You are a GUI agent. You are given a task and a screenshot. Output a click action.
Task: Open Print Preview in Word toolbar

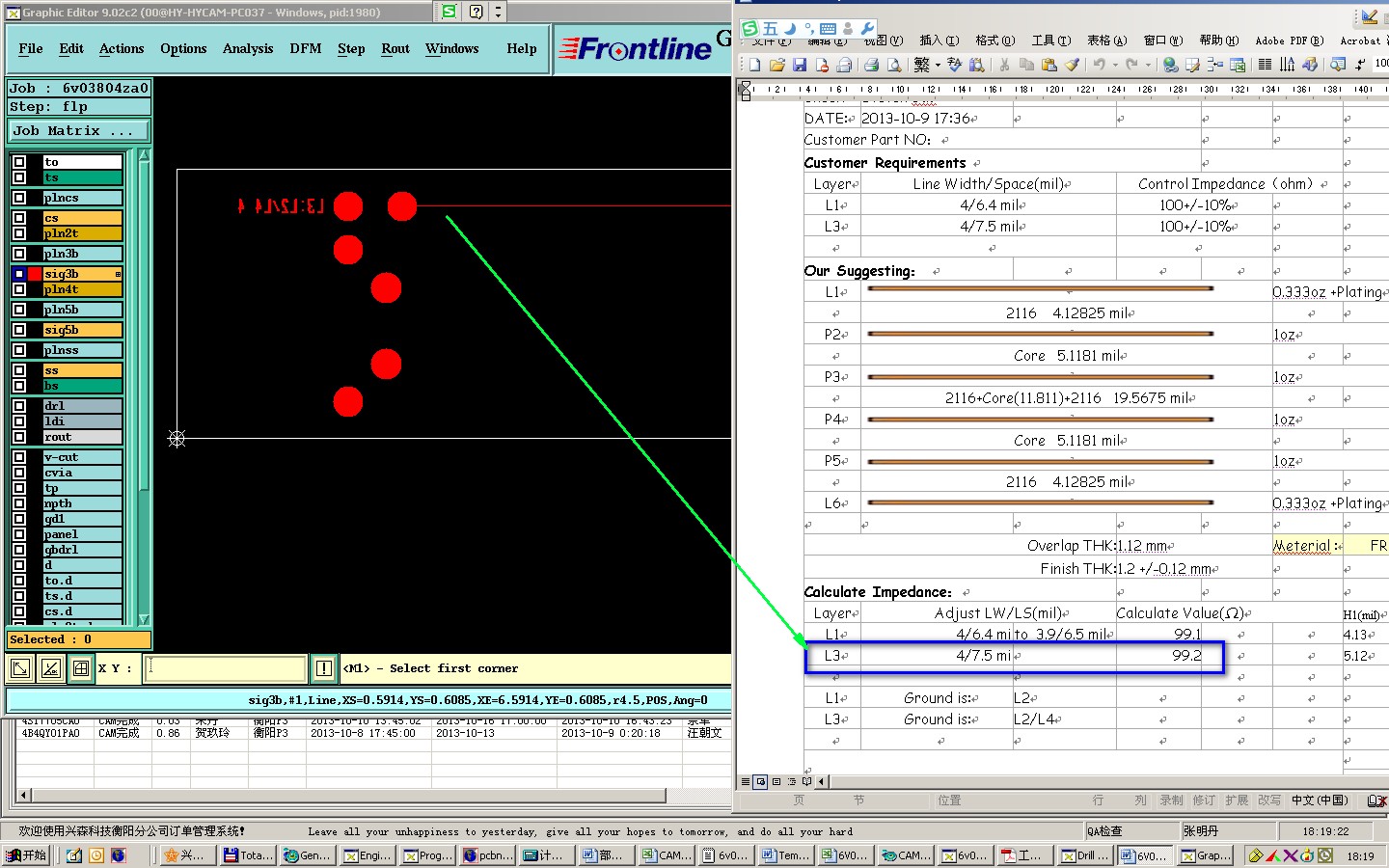pyautogui.click(x=894, y=65)
